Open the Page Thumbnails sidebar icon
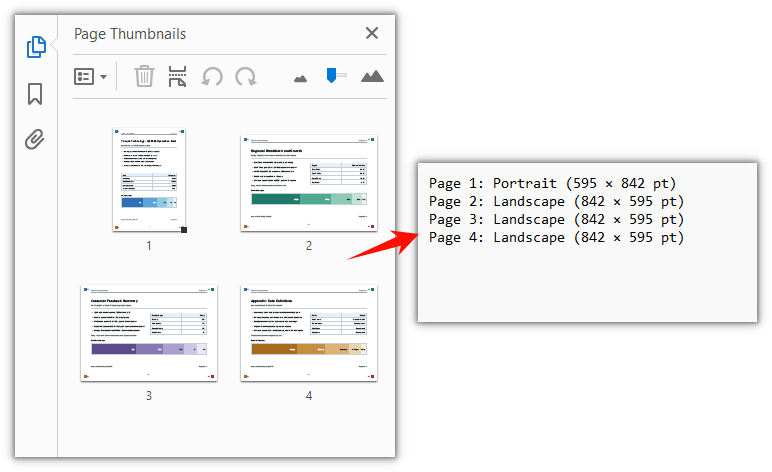 click(36, 47)
